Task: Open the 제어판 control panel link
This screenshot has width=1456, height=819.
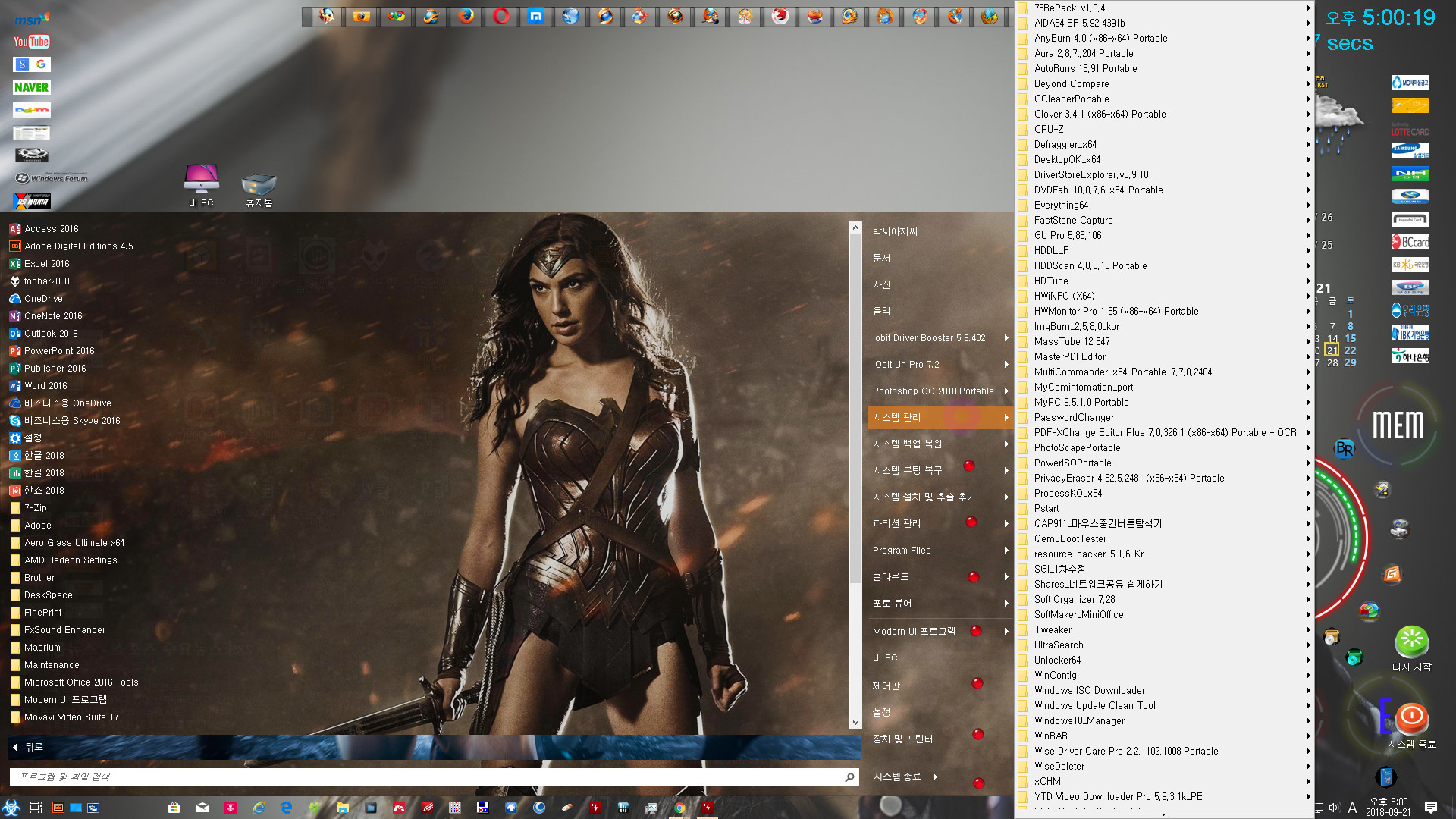Action: coord(886,686)
